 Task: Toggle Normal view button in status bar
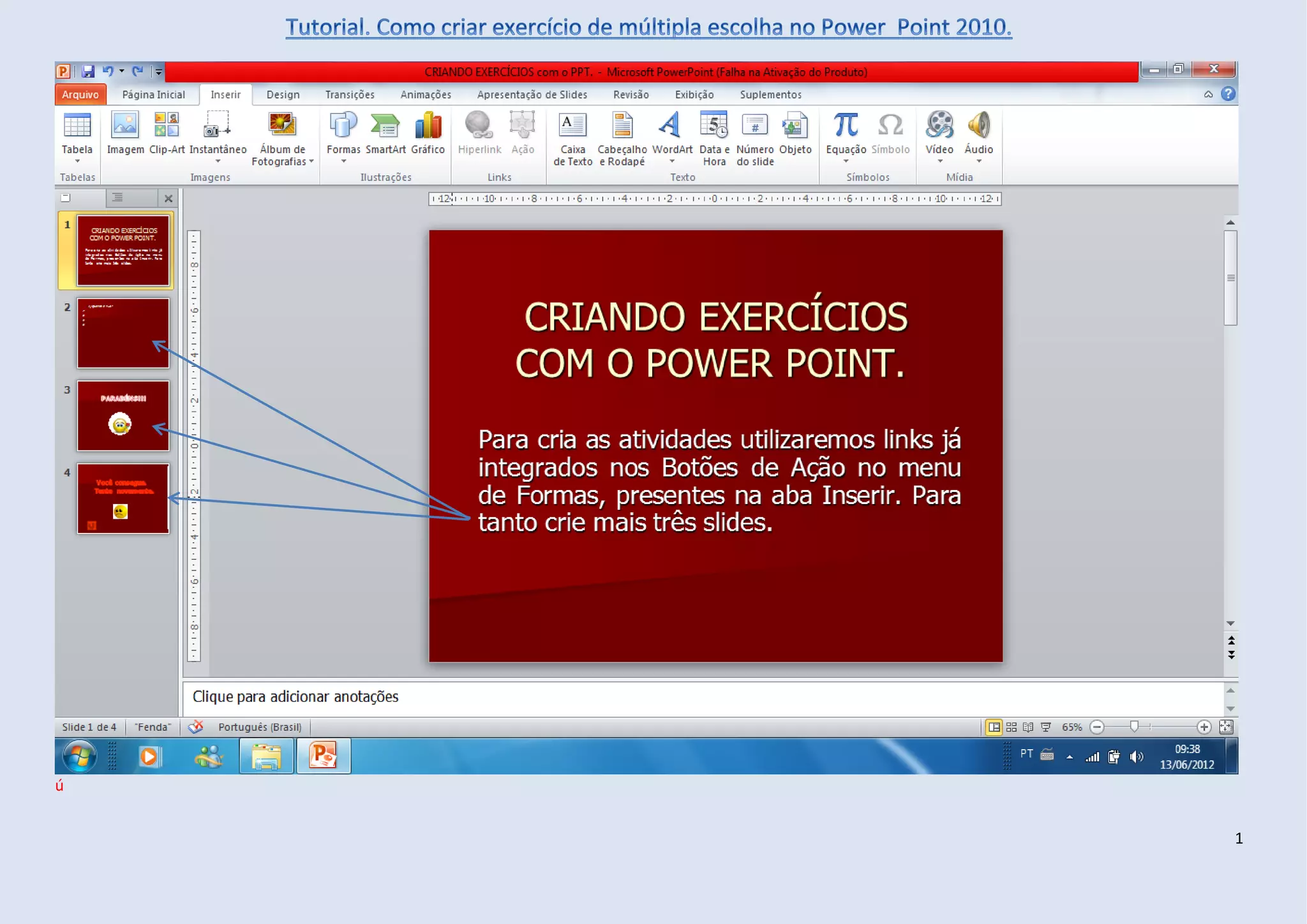(994, 727)
